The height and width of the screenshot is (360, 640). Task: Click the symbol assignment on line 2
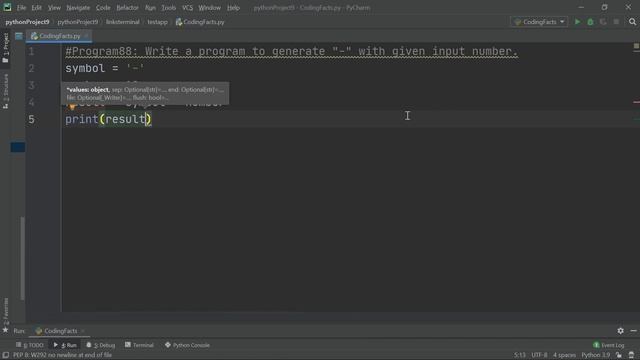point(104,68)
